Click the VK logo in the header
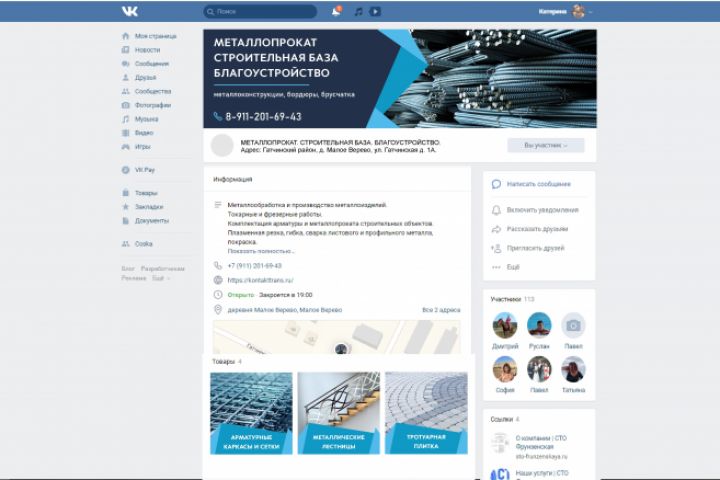The width and height of the screenshot is (720, 480). click(x=130, y=11)
